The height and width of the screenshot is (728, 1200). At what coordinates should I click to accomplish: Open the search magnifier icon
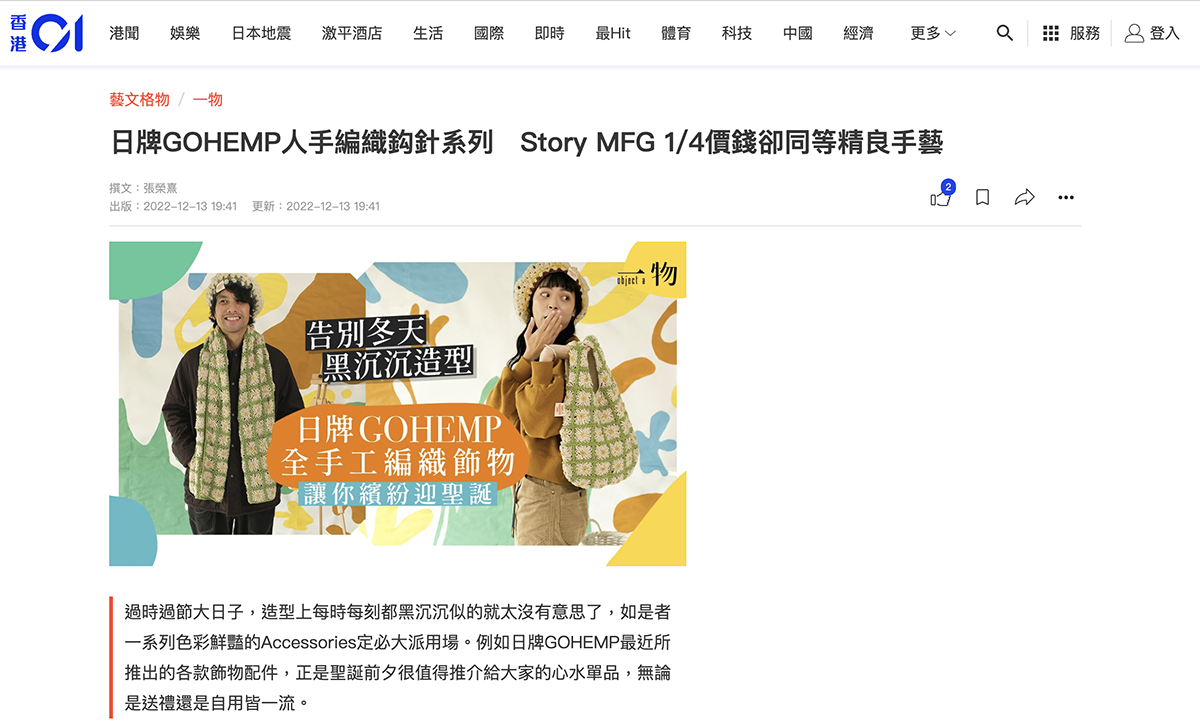coord(1005,33)
